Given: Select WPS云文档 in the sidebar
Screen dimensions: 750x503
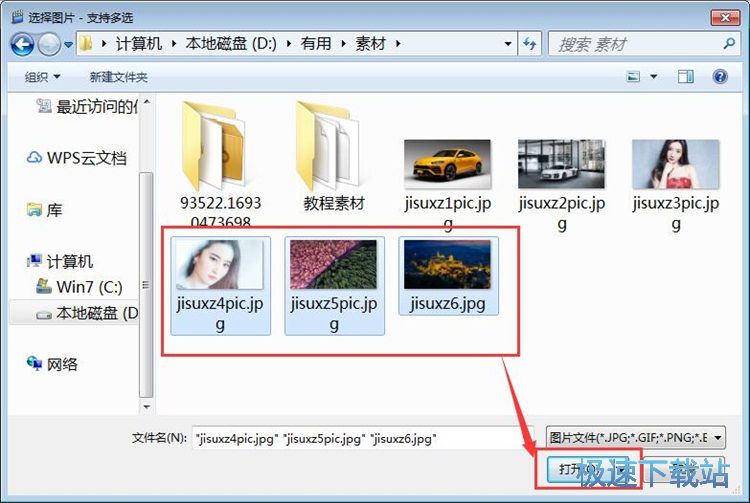Looking at the screenshot, I should pyautogui.click(x=77, y=158).
